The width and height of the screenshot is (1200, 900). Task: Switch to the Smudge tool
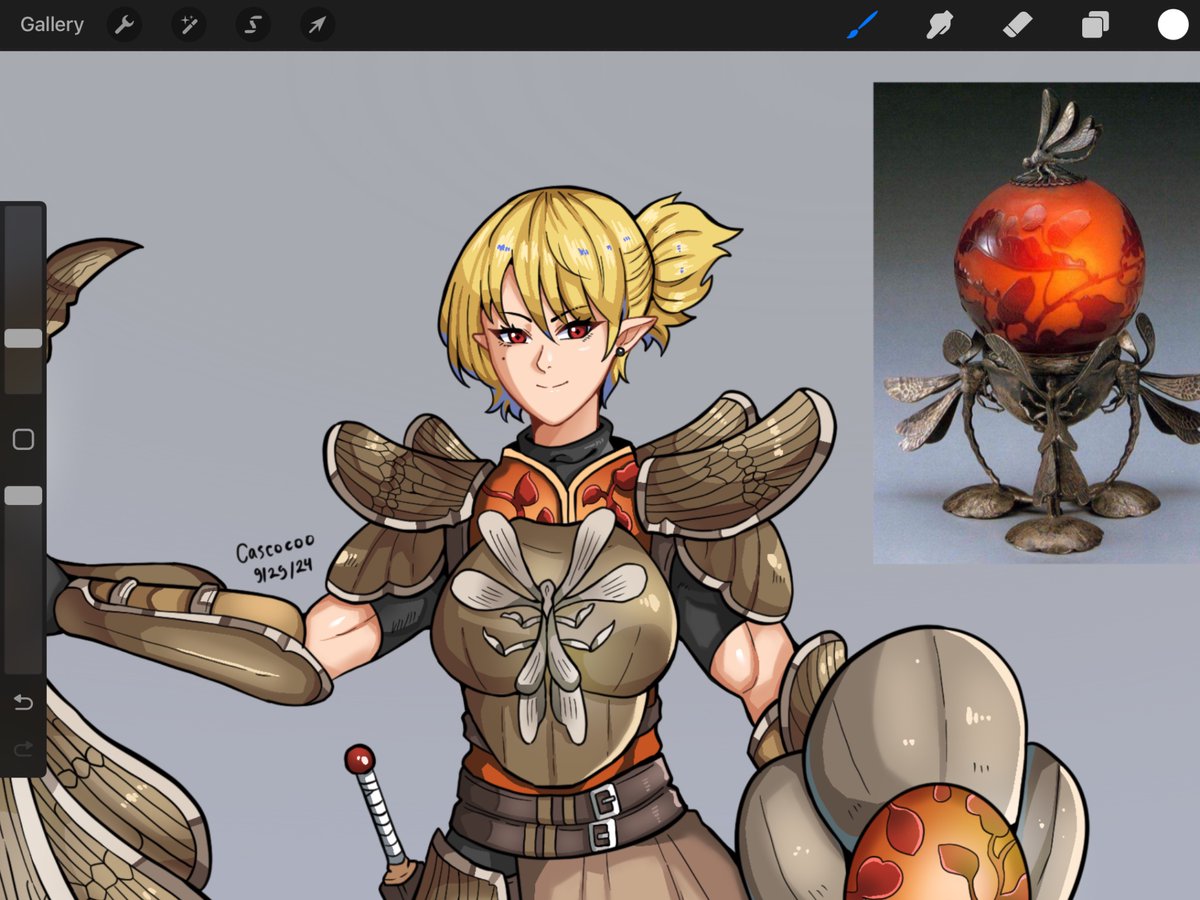click(940, 24)
